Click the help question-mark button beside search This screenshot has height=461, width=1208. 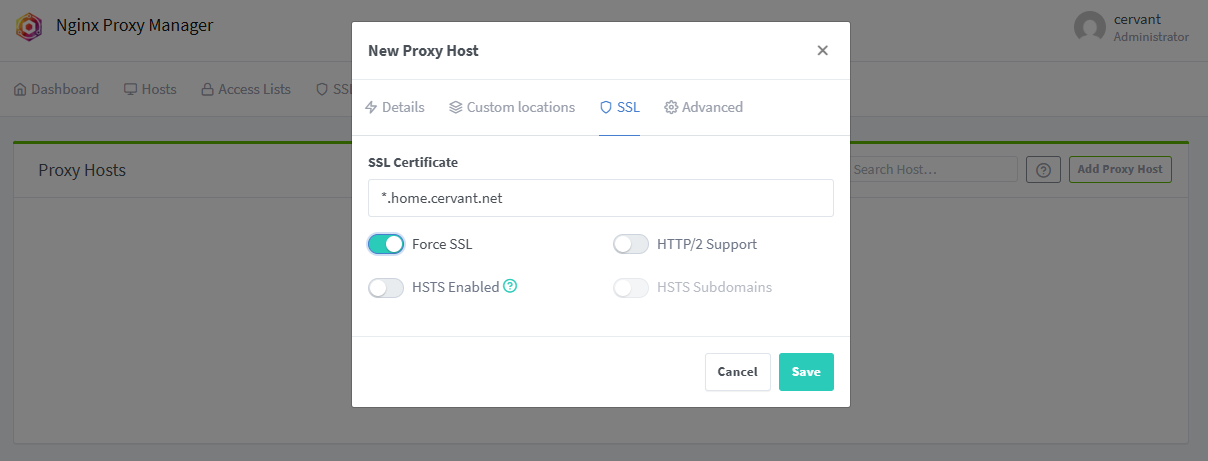[x=1043, y=169]
